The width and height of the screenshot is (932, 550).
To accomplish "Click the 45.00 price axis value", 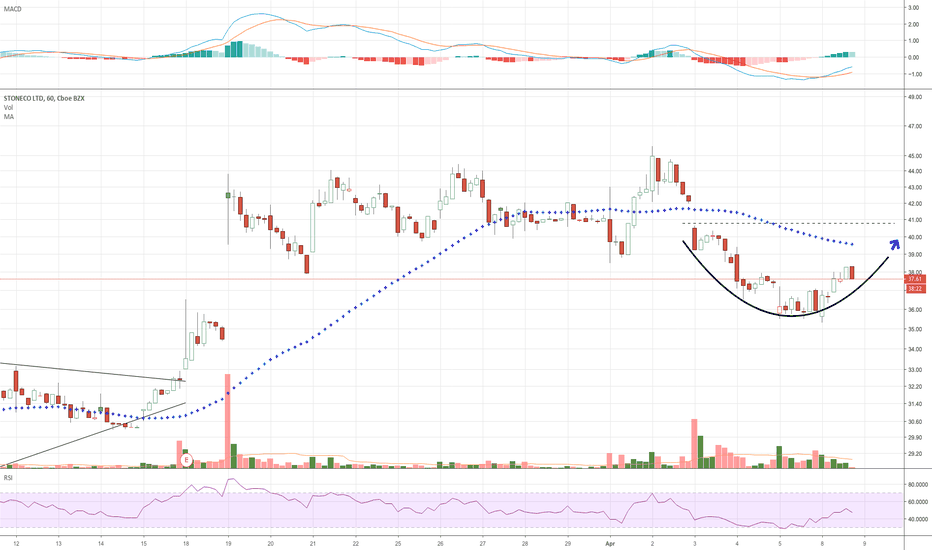I will (x=915, y=156).
